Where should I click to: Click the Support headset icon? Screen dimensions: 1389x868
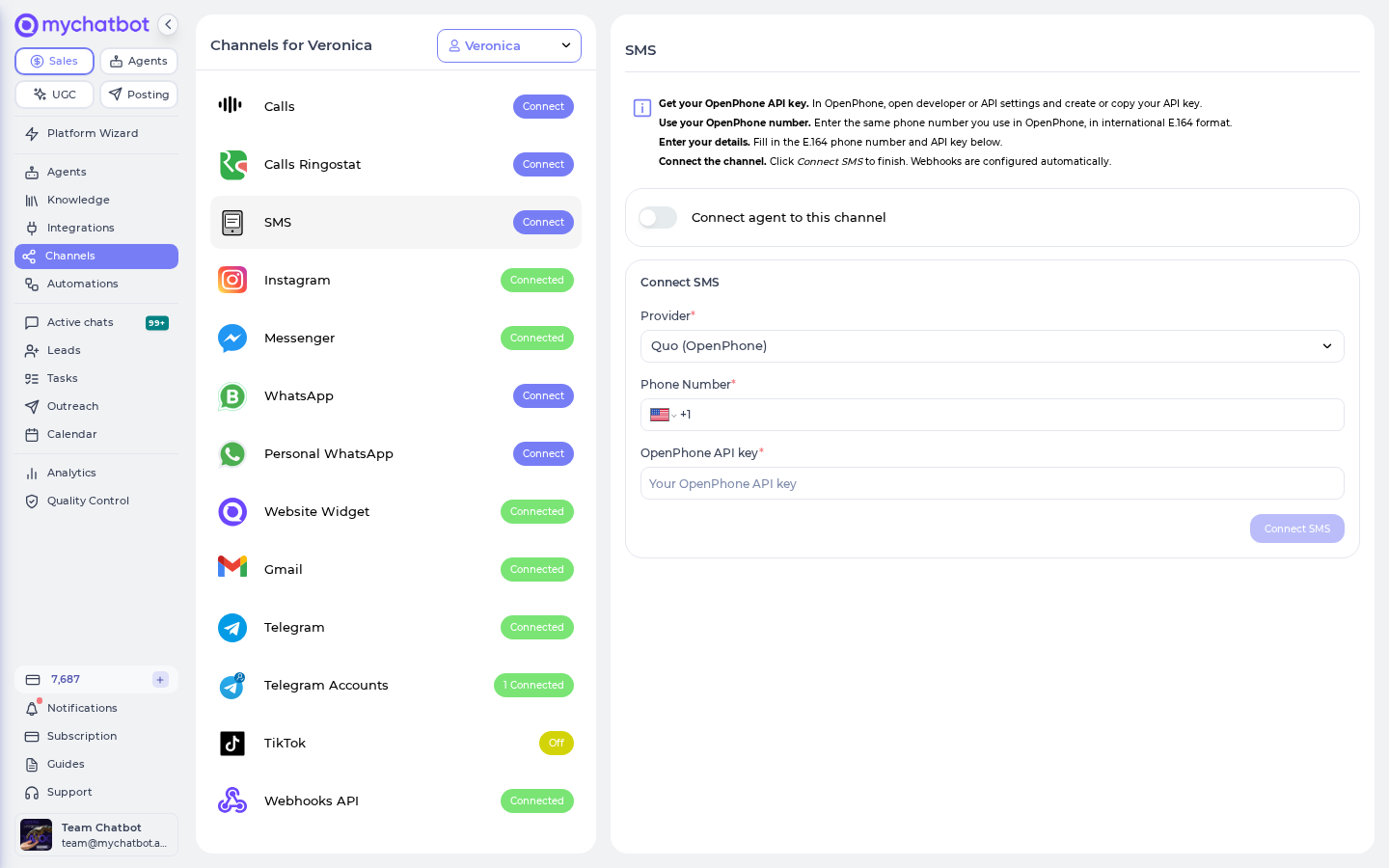pos(32,793)
